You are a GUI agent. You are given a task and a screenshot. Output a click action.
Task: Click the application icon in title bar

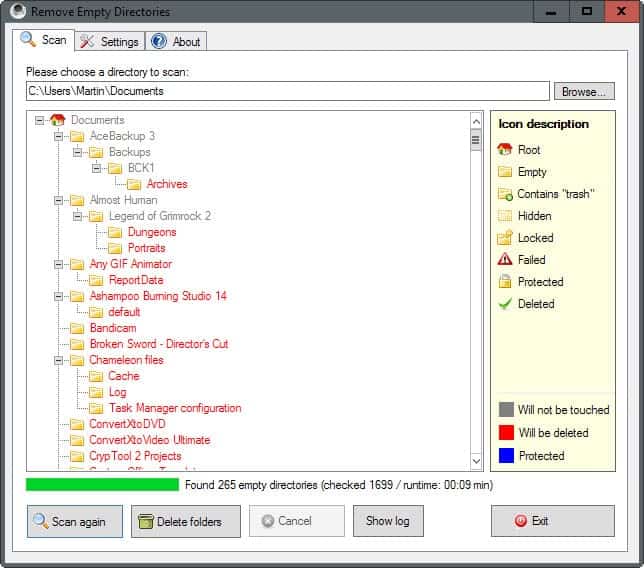tap(17, 11)
